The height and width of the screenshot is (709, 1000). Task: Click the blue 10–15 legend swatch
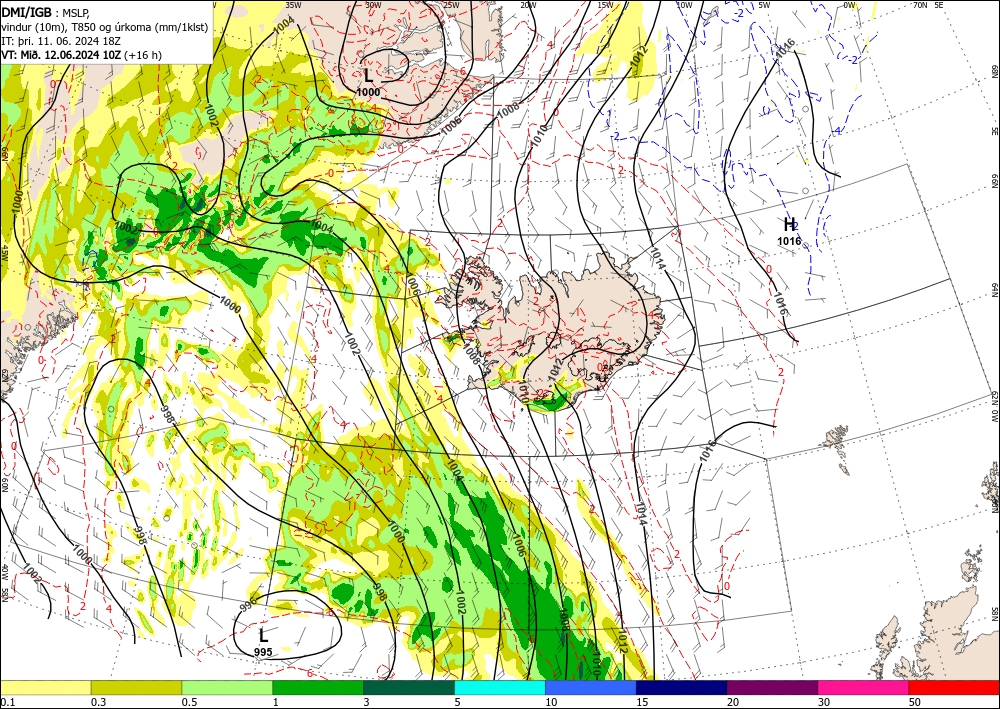click(x=591, y=687)
